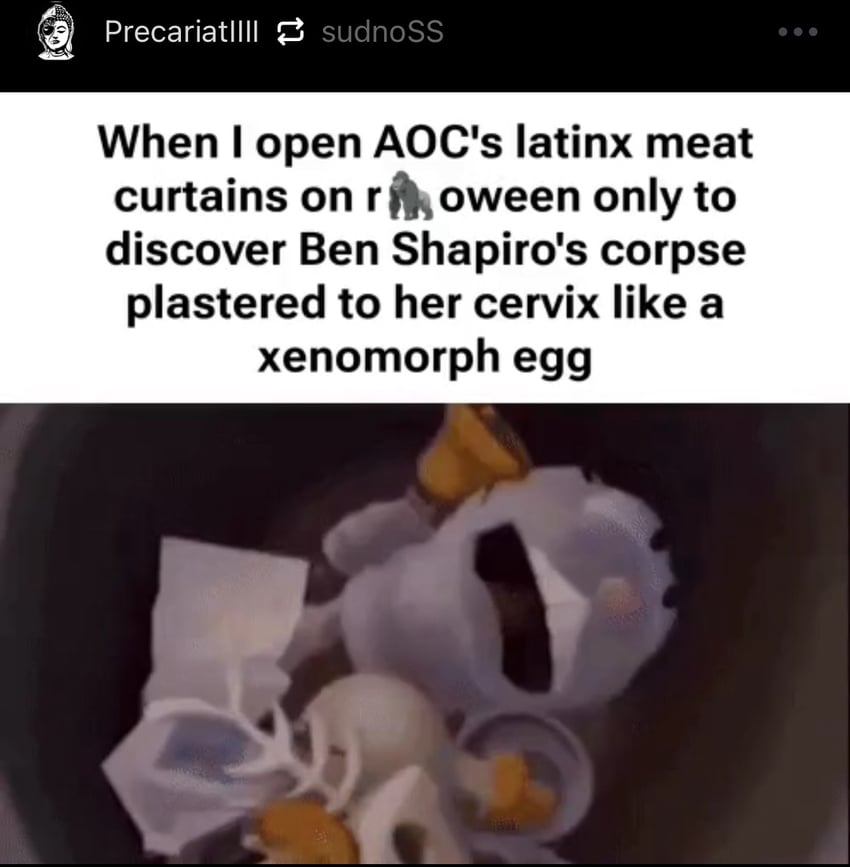
Task: Open the PrecariatIIII blog username
Action: [x=181, y=32]
